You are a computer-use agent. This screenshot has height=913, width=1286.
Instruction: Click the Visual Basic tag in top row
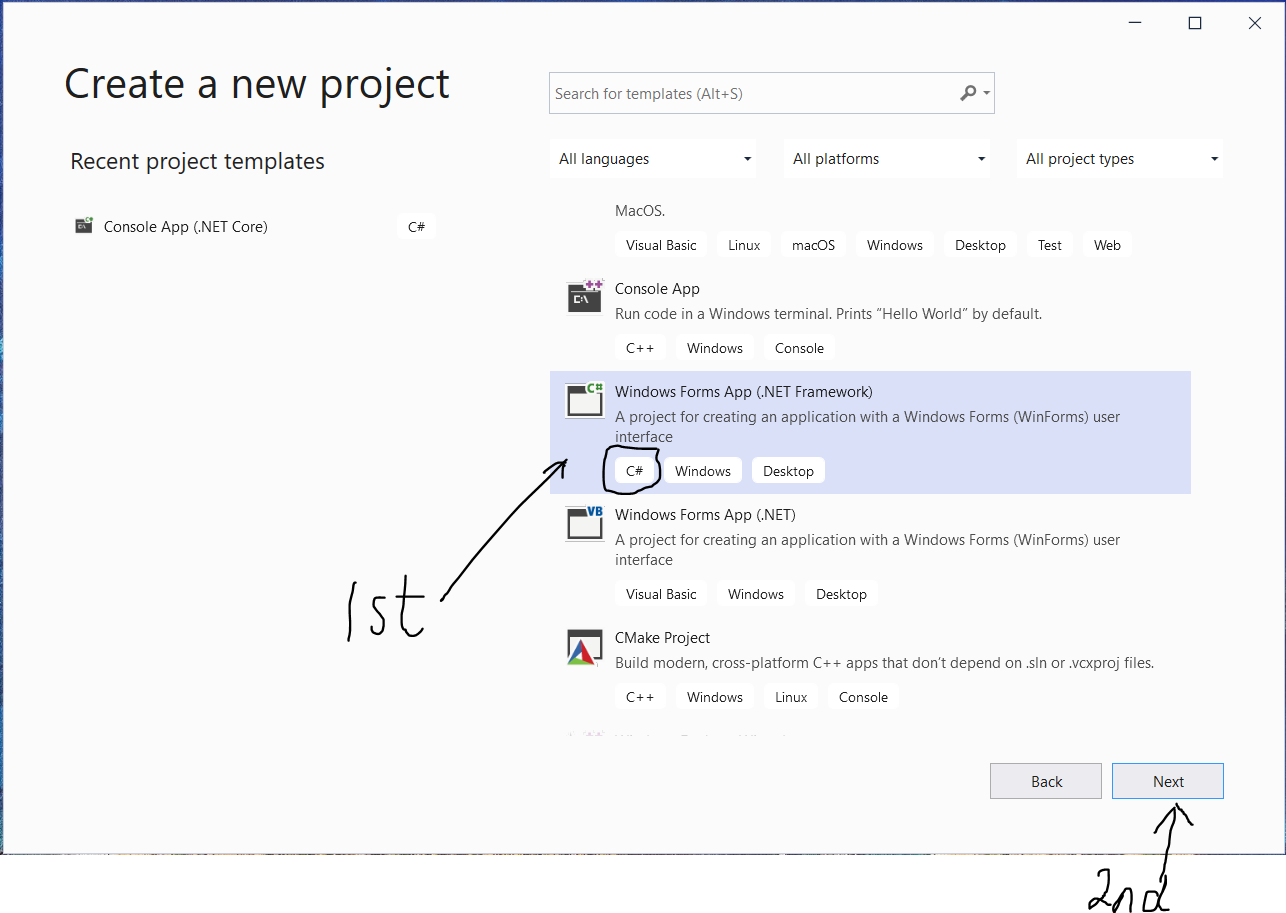click(x=661, y=245)
